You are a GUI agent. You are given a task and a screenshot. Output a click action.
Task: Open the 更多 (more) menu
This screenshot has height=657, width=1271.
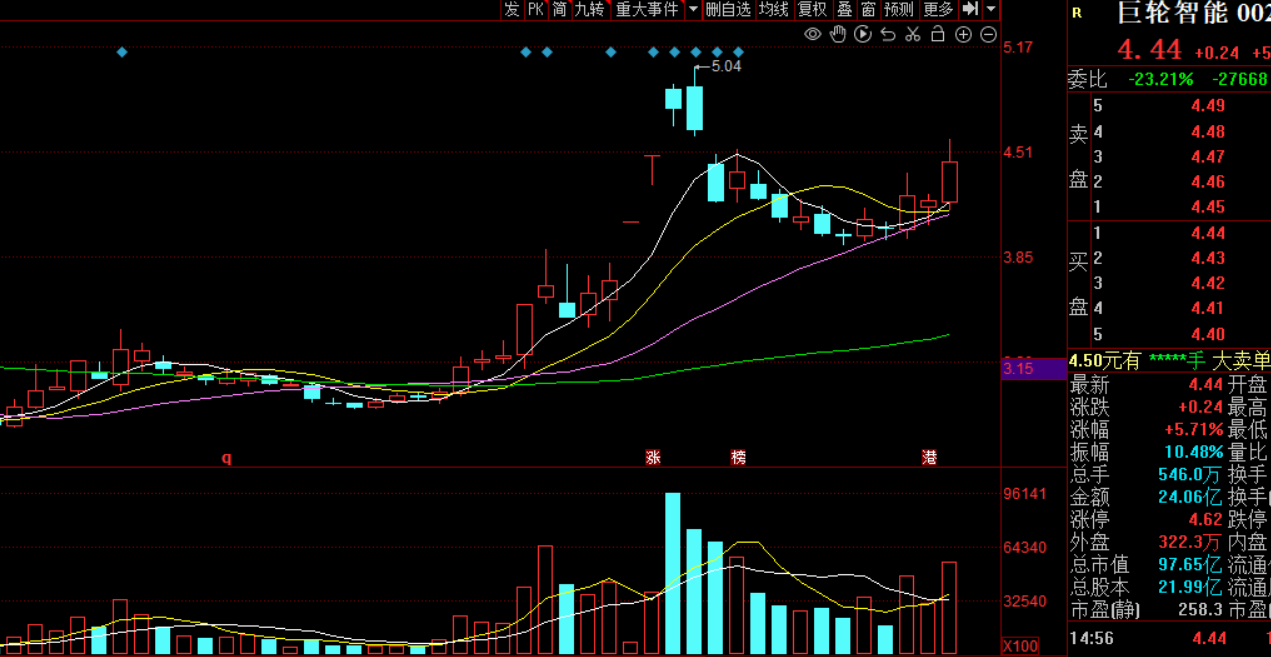(938, 9)
